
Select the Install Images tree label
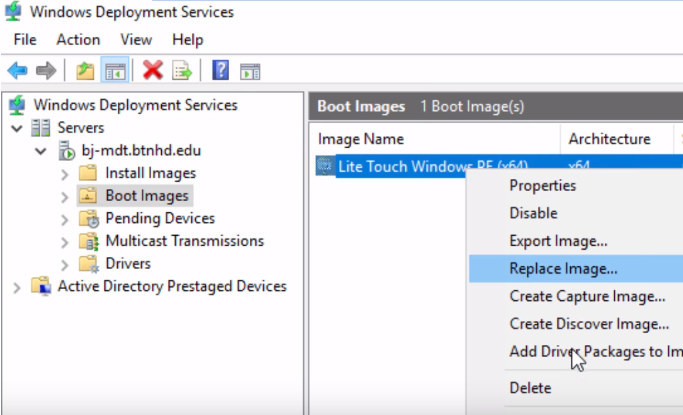pos(150,173)
